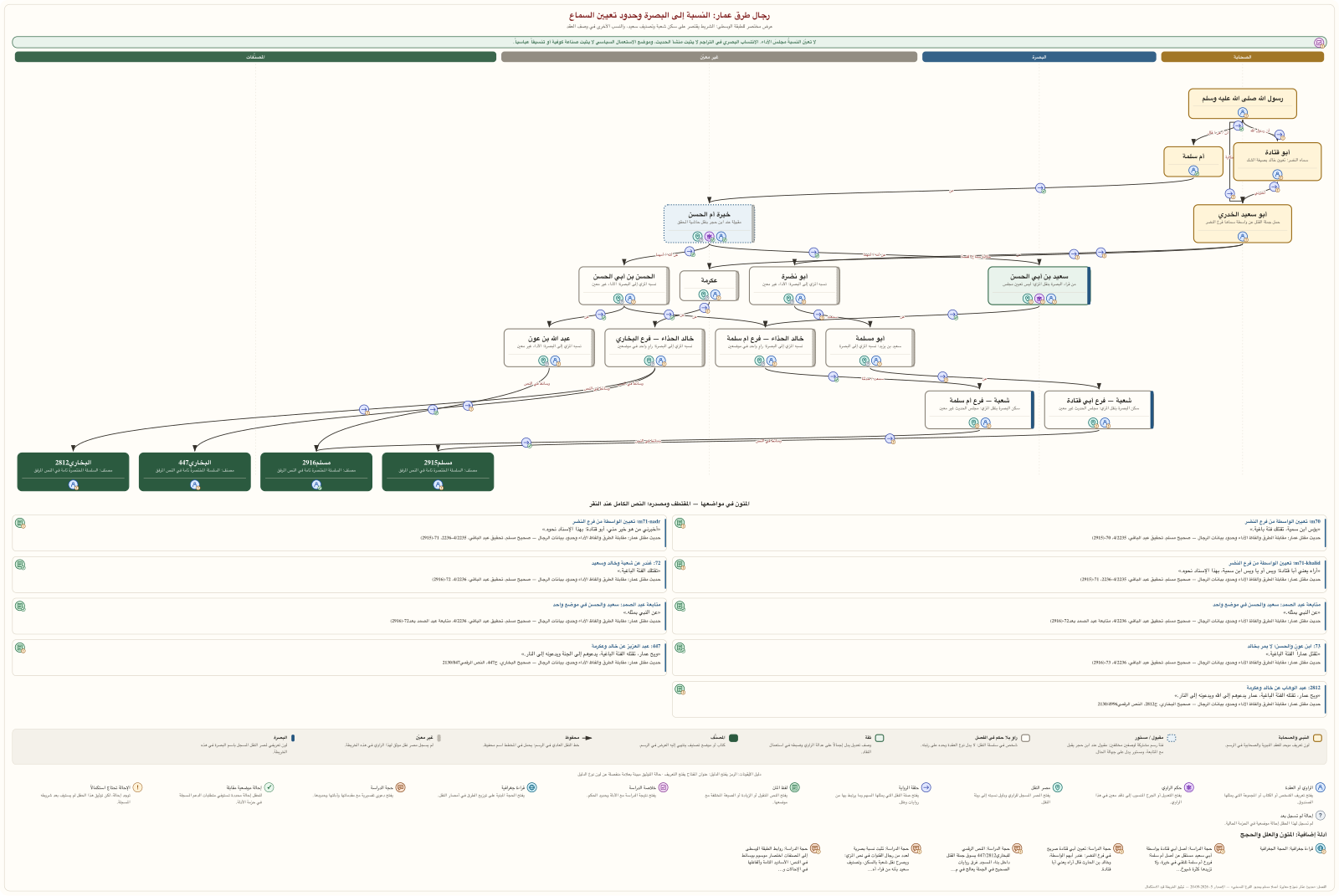Open narrator icon under رسول الله node

1243,112
